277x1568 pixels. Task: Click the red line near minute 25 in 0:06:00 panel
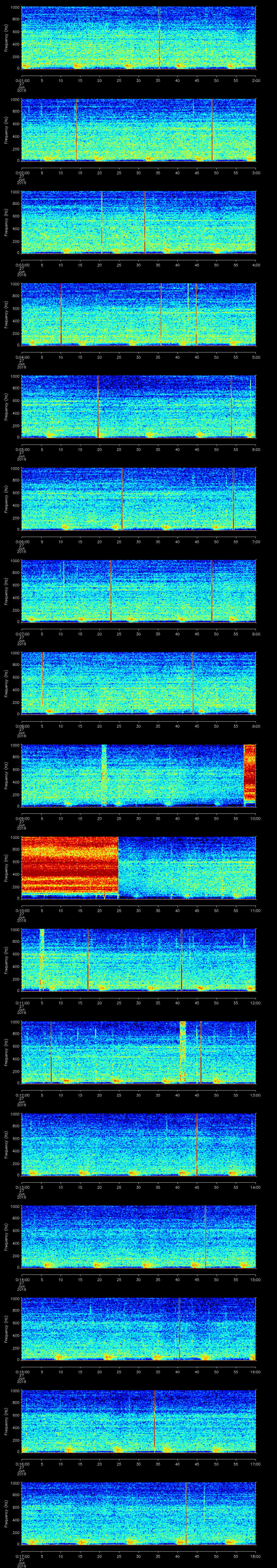pyautogui.click(x=122, y=499)
